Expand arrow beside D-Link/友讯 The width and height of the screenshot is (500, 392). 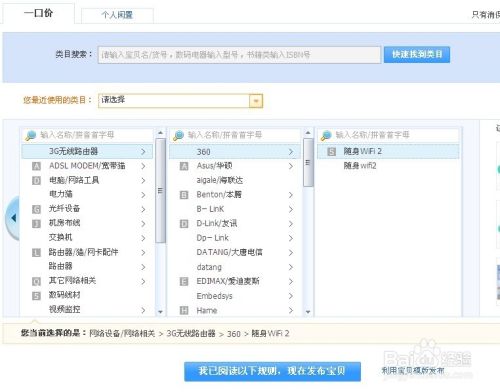(x=291, y=224)
